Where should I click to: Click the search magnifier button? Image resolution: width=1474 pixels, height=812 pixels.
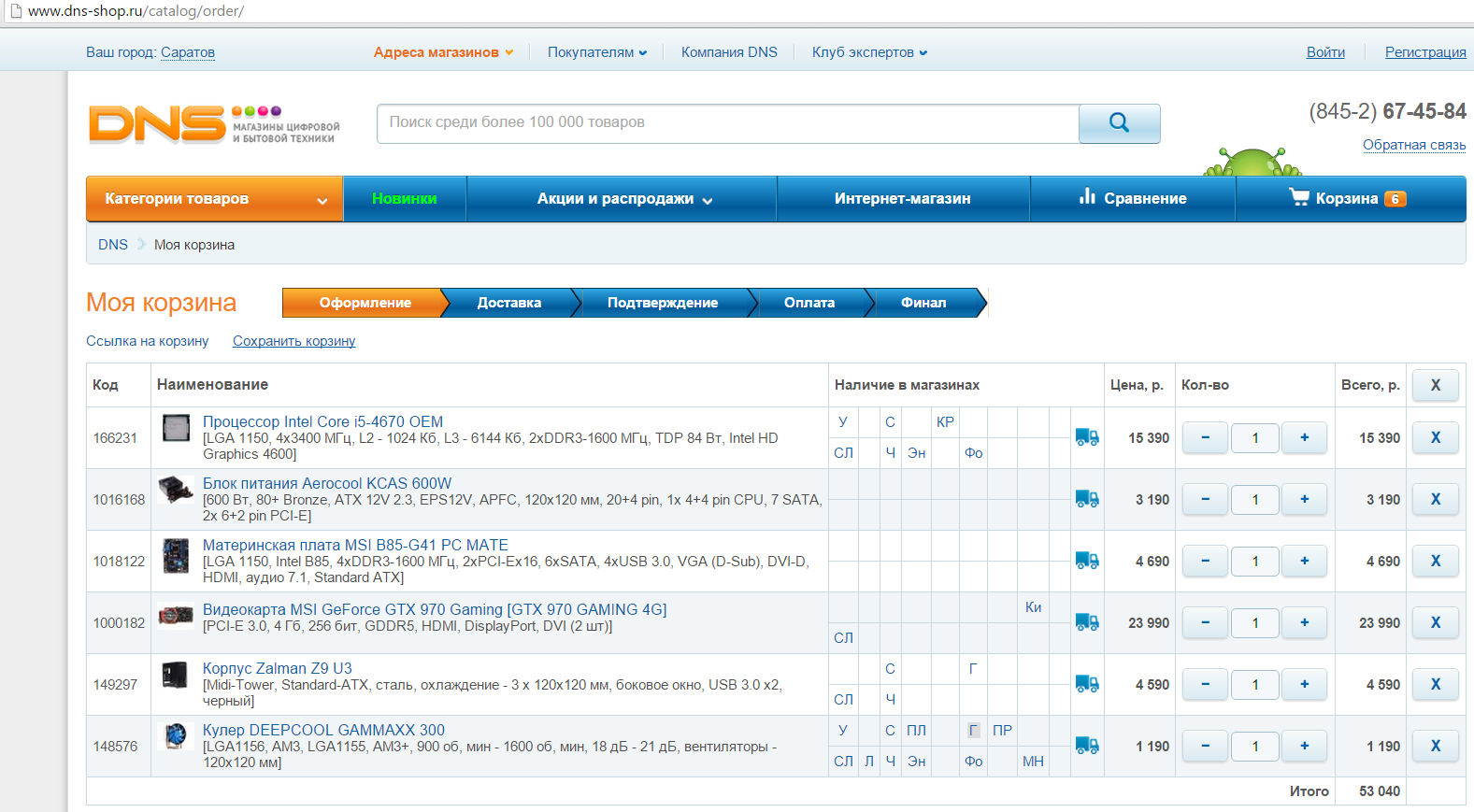[x=1119, y=123]
